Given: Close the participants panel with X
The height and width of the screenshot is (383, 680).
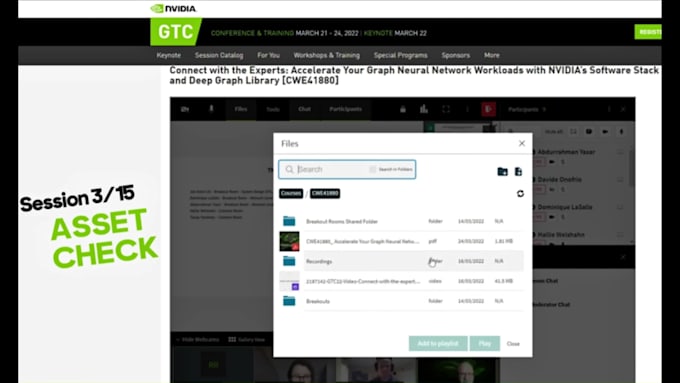Looking at the screenshot, I should click(623, 109).
